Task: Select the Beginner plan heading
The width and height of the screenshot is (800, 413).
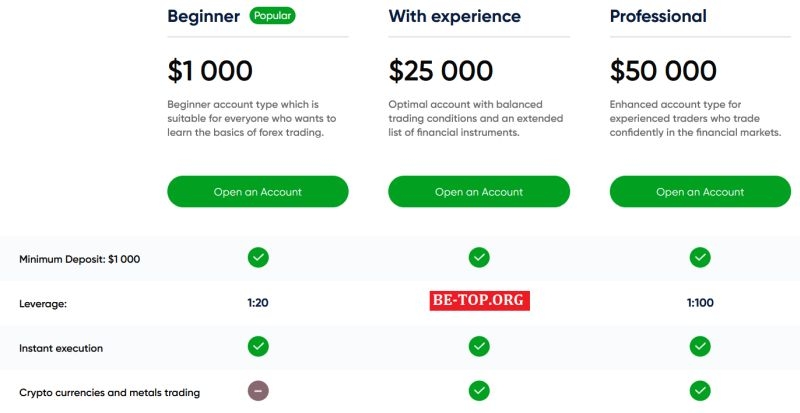Action: tap(204, 16)
